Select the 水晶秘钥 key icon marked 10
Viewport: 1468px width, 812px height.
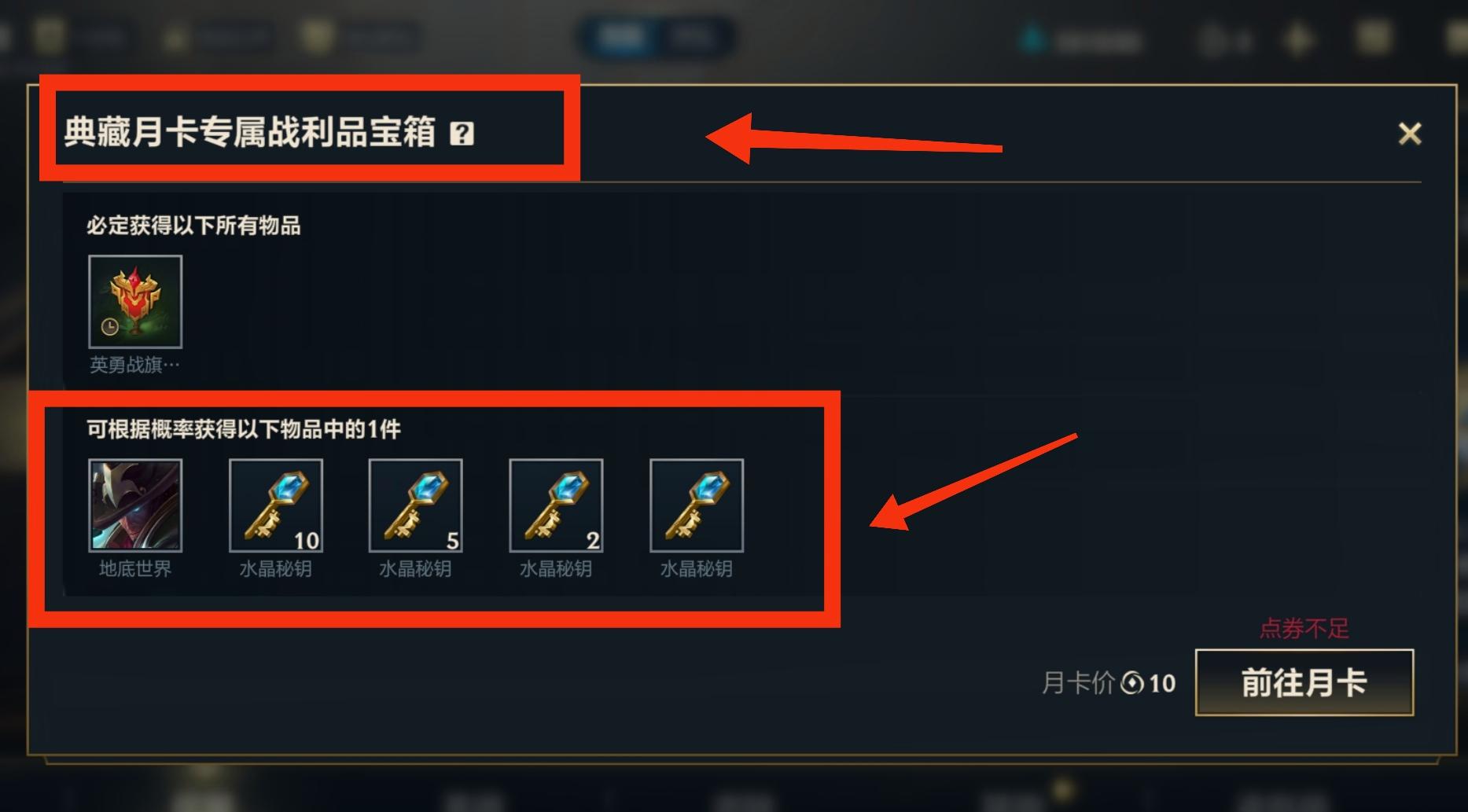click(276, 505)
